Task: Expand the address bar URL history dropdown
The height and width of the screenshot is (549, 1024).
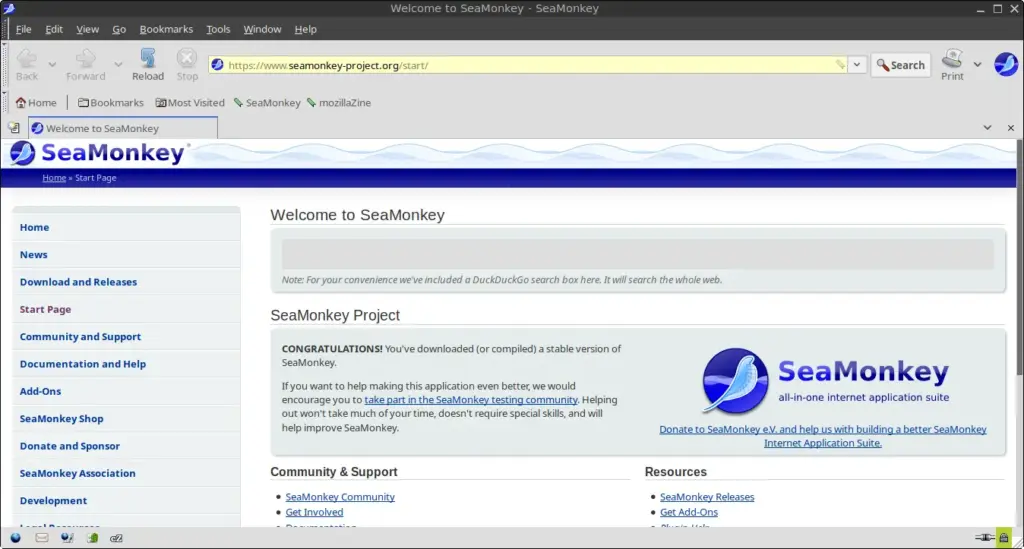Action: click(x=857, y=65)
